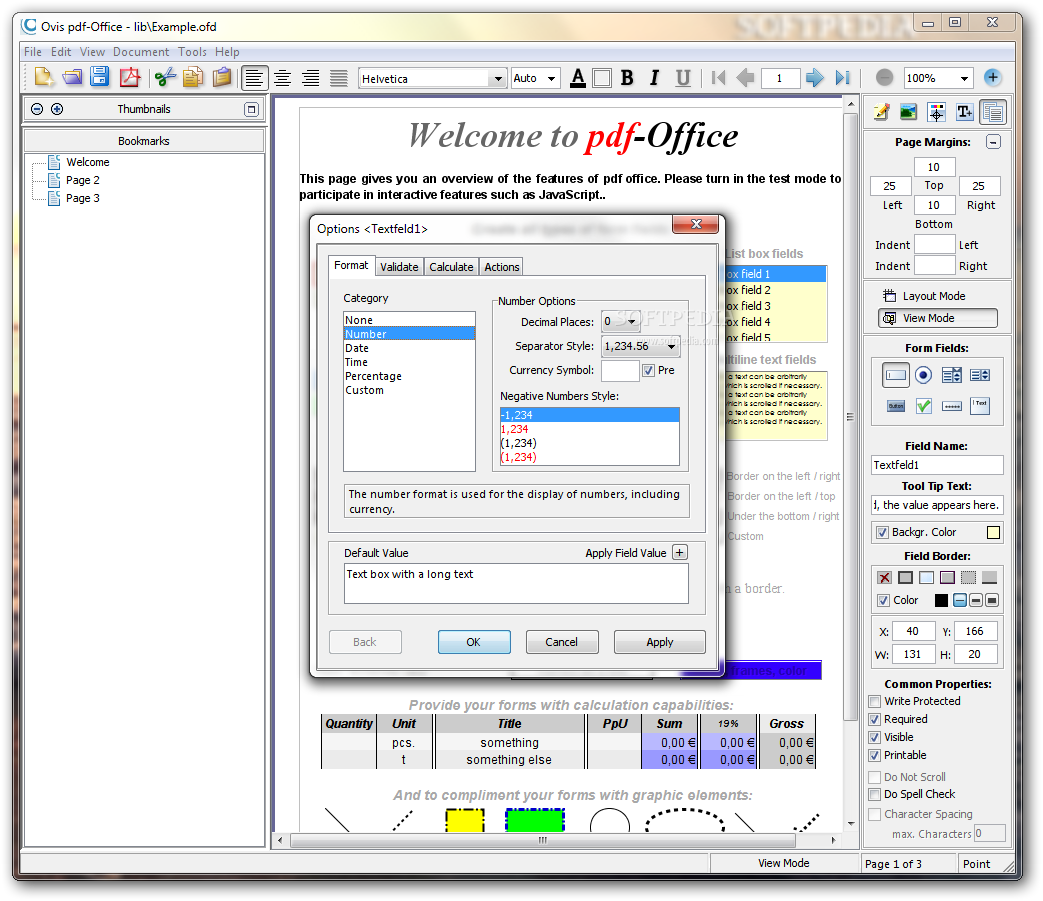This screenshot has width=1043, height=901.
Task: Choose the checkbox form field tool
Action: (x=923, y=406)
